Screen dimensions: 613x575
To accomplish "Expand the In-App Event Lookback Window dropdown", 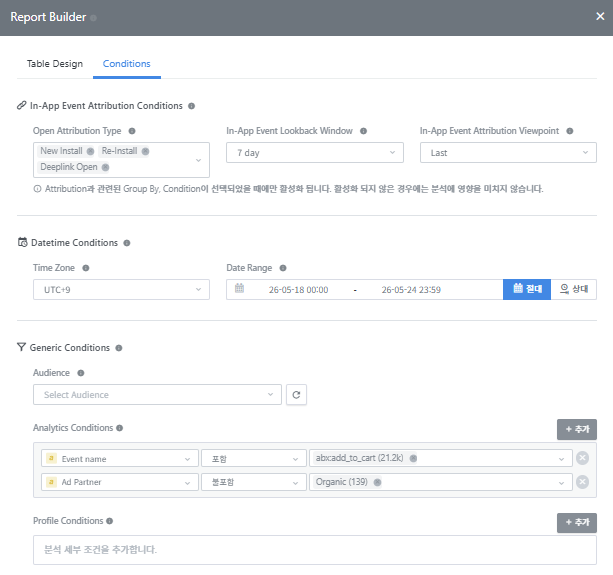I will (x=315, y=152).
